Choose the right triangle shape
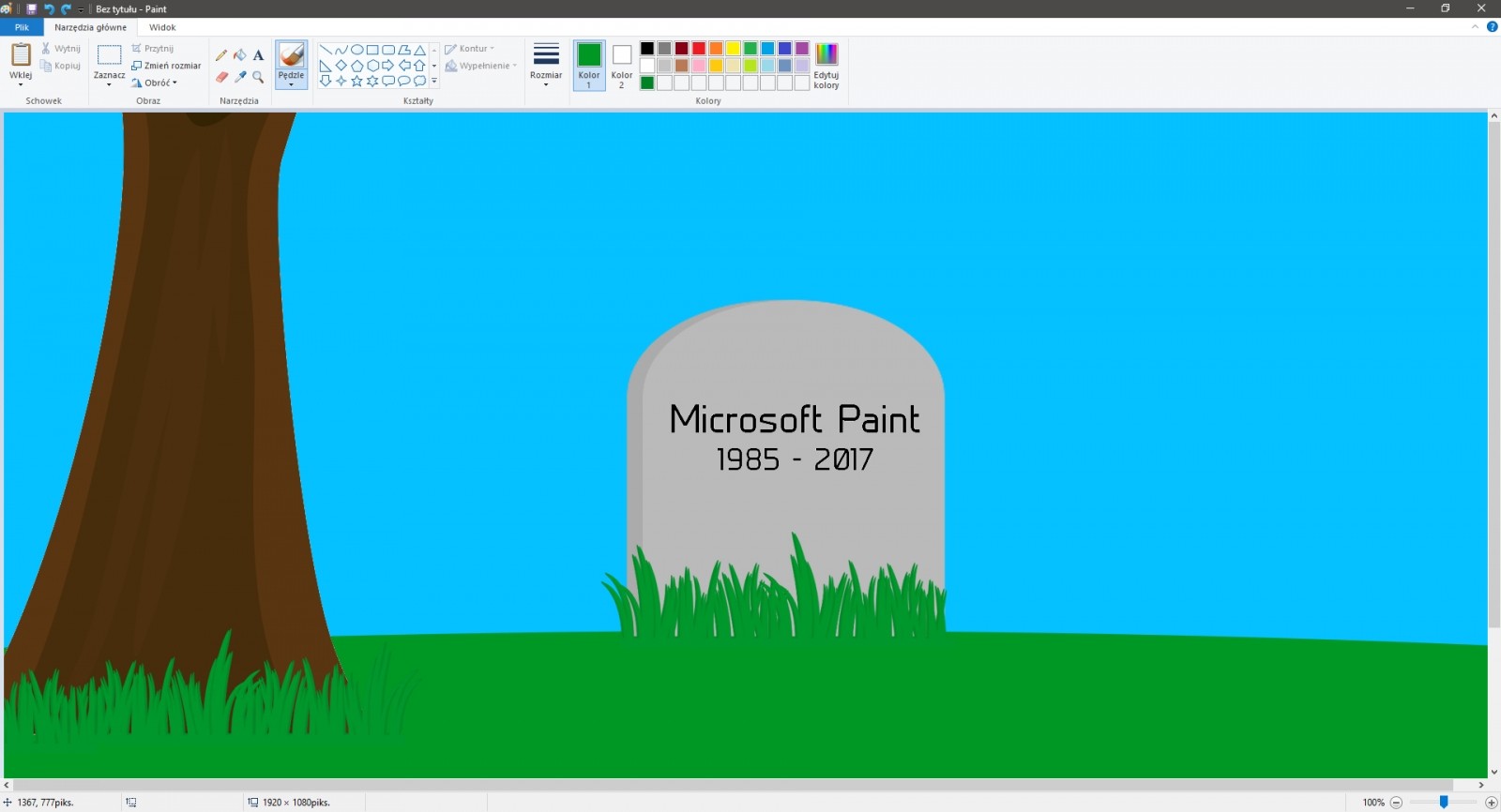Viewport: 1501px width, 812px height. tap(326, 66)
